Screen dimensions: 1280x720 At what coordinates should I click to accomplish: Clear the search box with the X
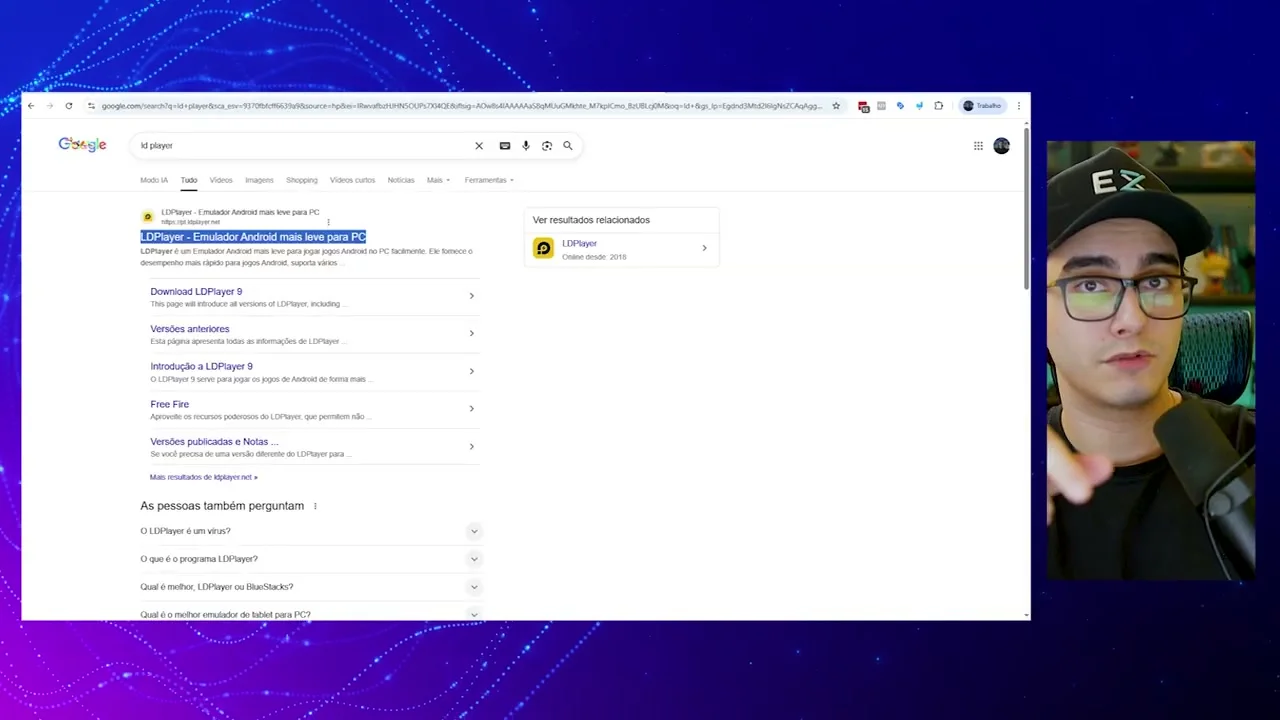(479, 146)
